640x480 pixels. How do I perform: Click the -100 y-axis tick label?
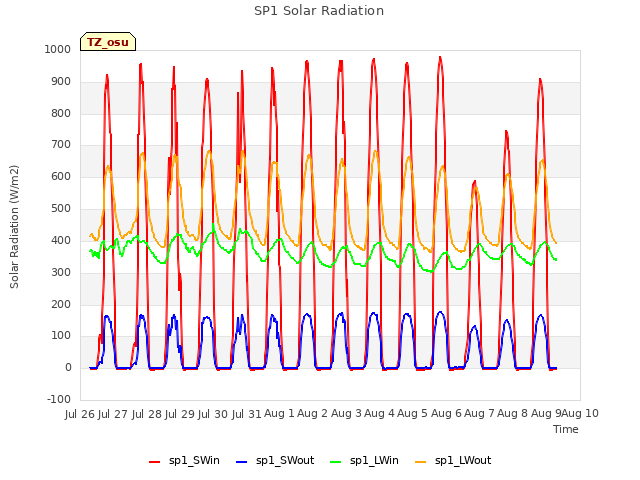pyautogui.click(x=59, y=399)
